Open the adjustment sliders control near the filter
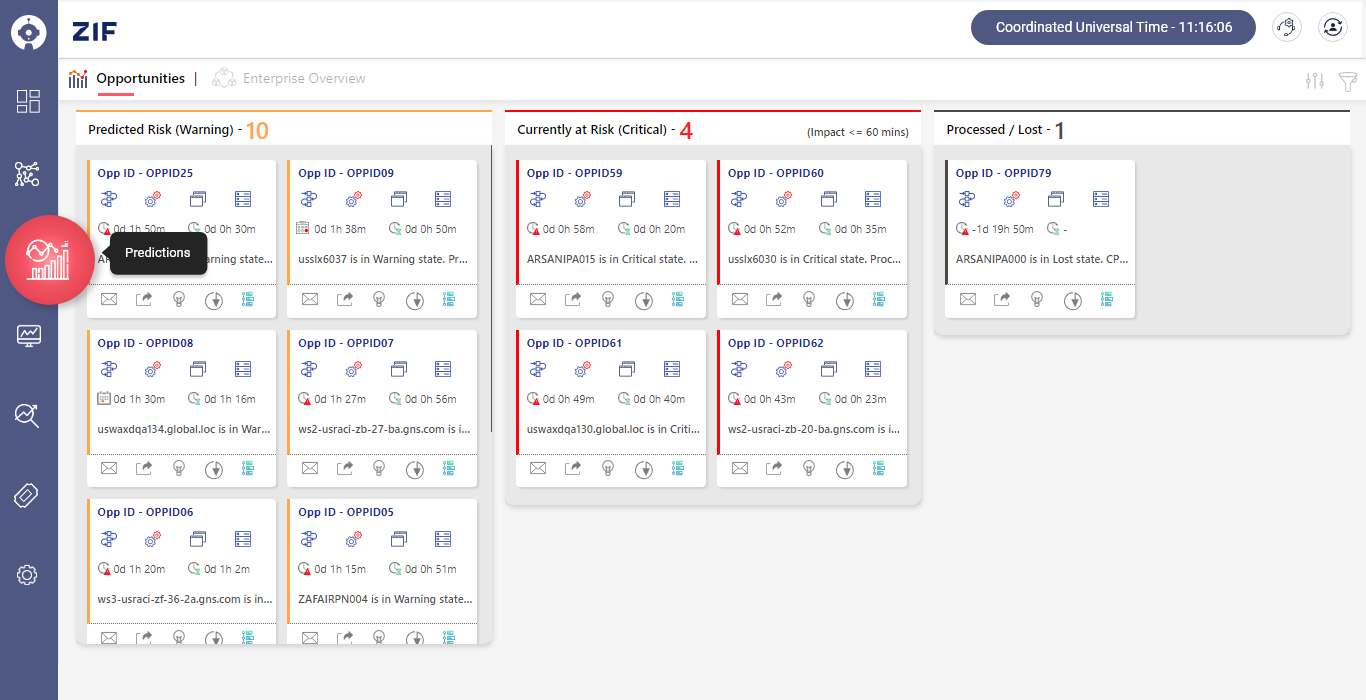Screen dimensions: 1366x700 point(1314,81)
